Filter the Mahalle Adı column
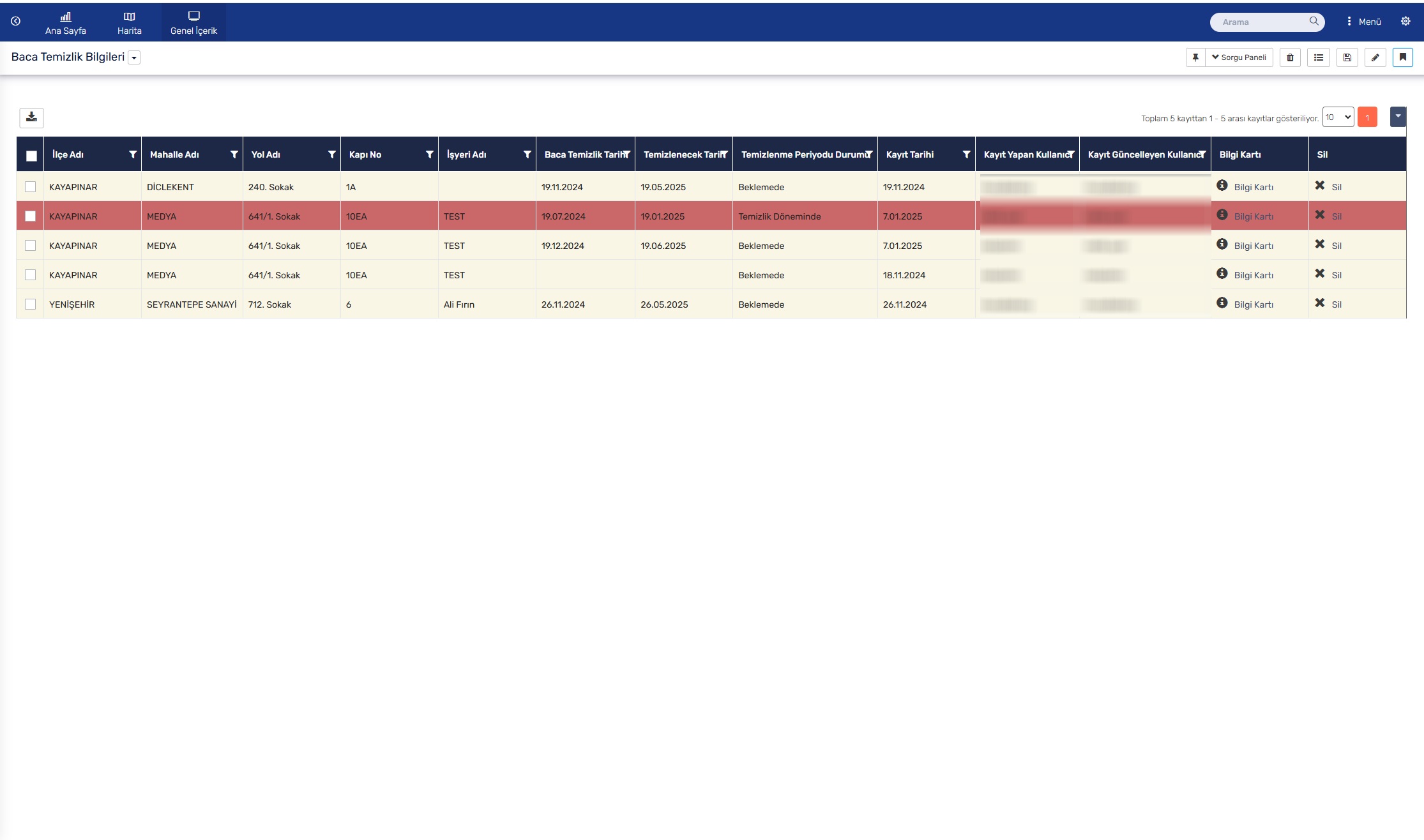Image resolution: width=1424 pixels, height=840 pixels. click(x=234, y=154)
